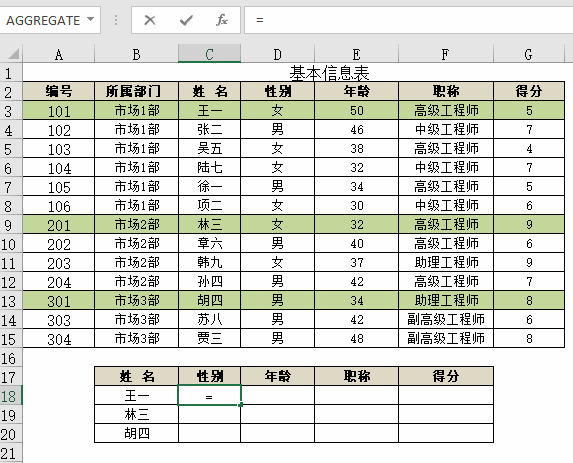Viewport: 573px width, 463px height.
Task: Select 副高级工程师 cell in row 14
Action: pyautogui.click(x=446, y=319)
